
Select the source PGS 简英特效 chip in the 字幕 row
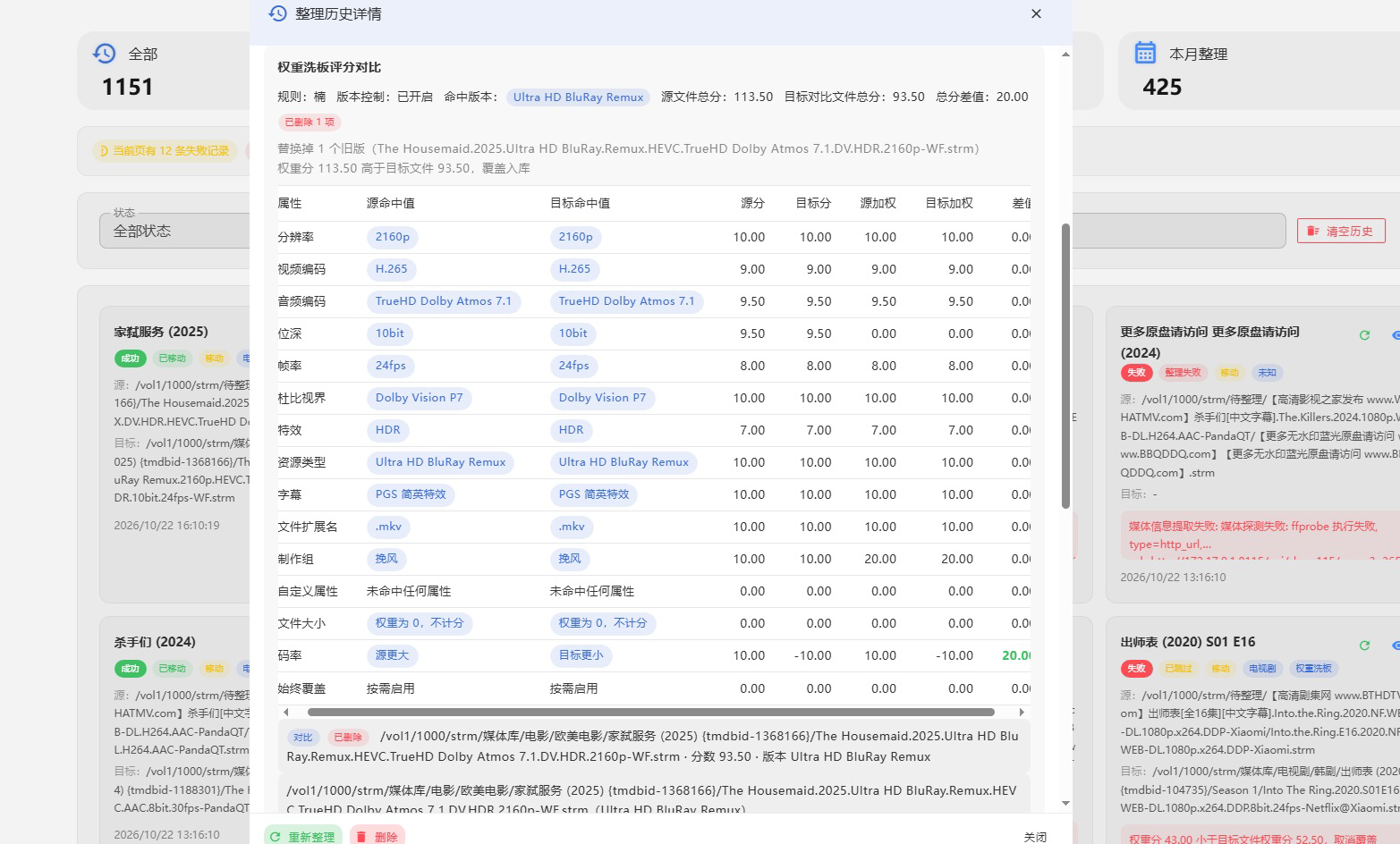[x=411, y=494]
